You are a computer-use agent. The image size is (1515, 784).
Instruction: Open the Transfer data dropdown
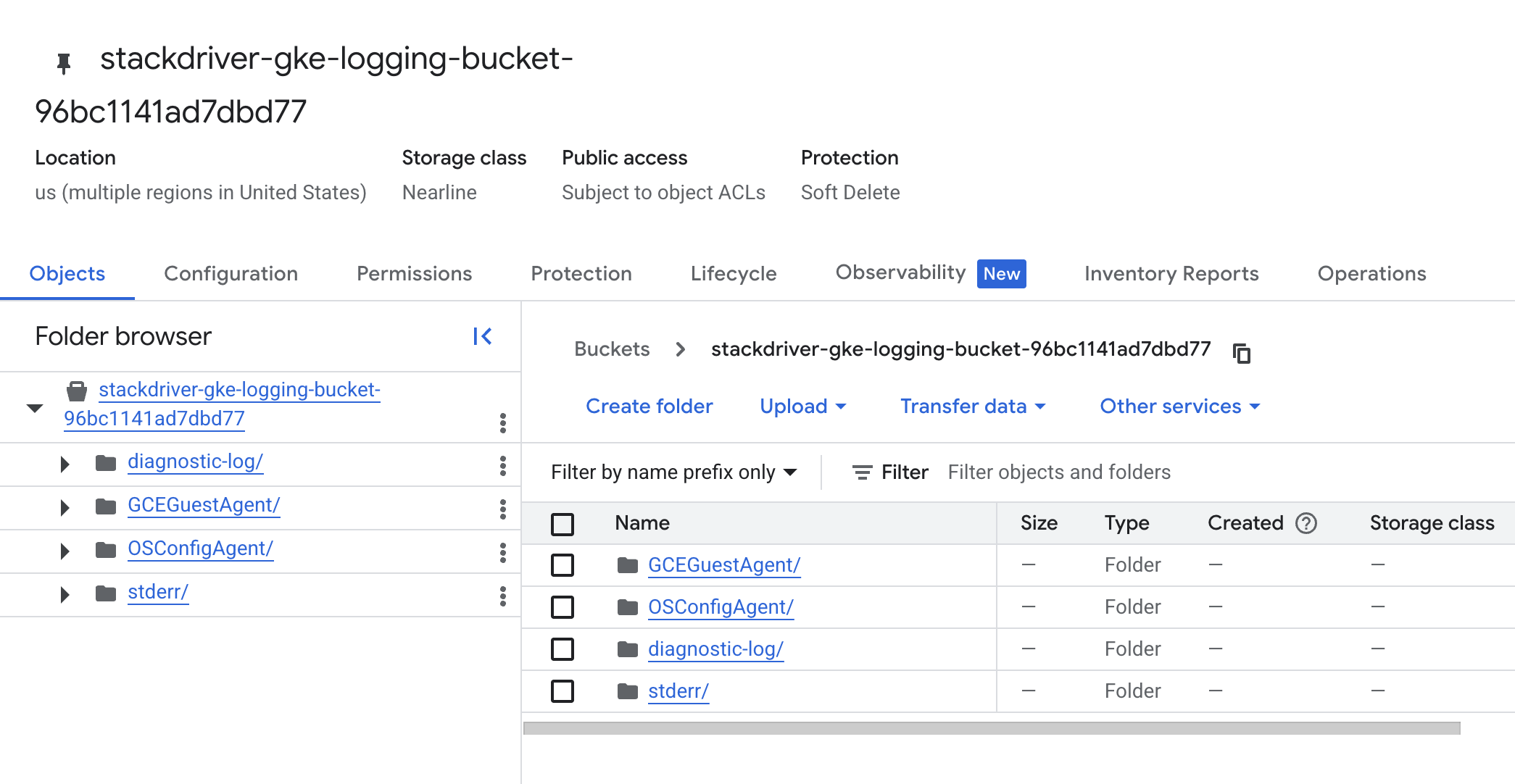click(973, 406)
